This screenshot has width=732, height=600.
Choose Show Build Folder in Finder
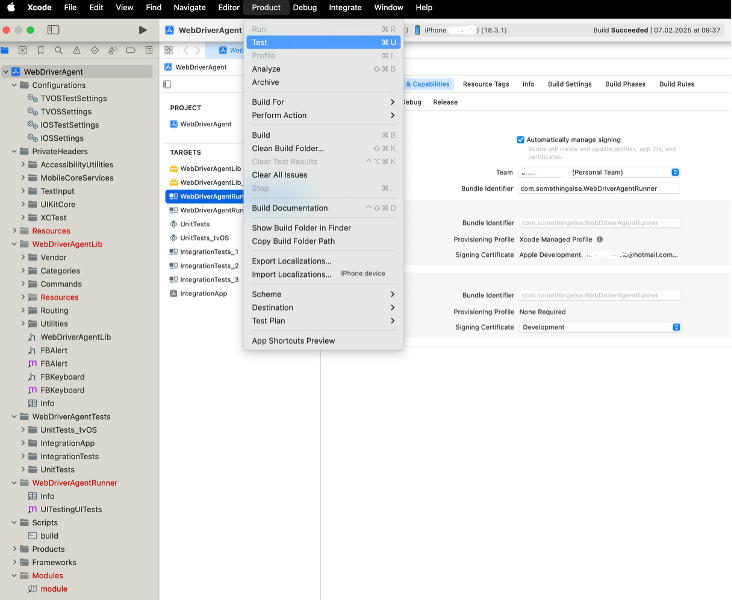coord(323,228)
